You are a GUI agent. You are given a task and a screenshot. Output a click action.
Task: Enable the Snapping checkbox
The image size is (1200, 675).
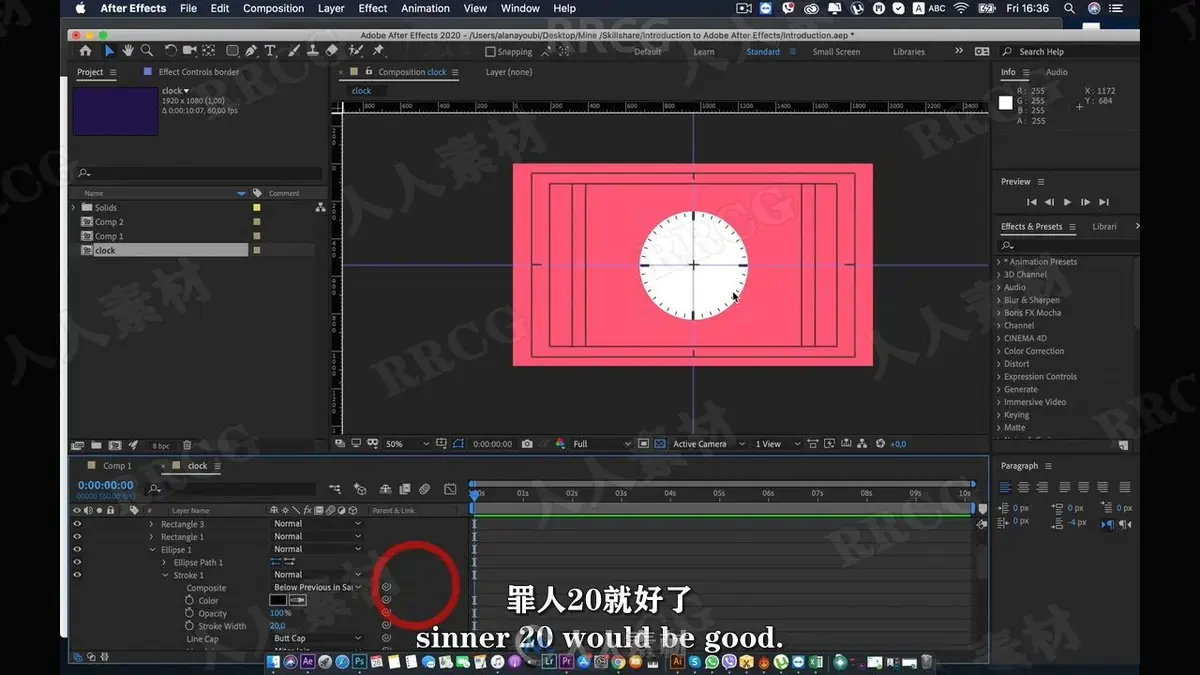[x=491, y=52]
